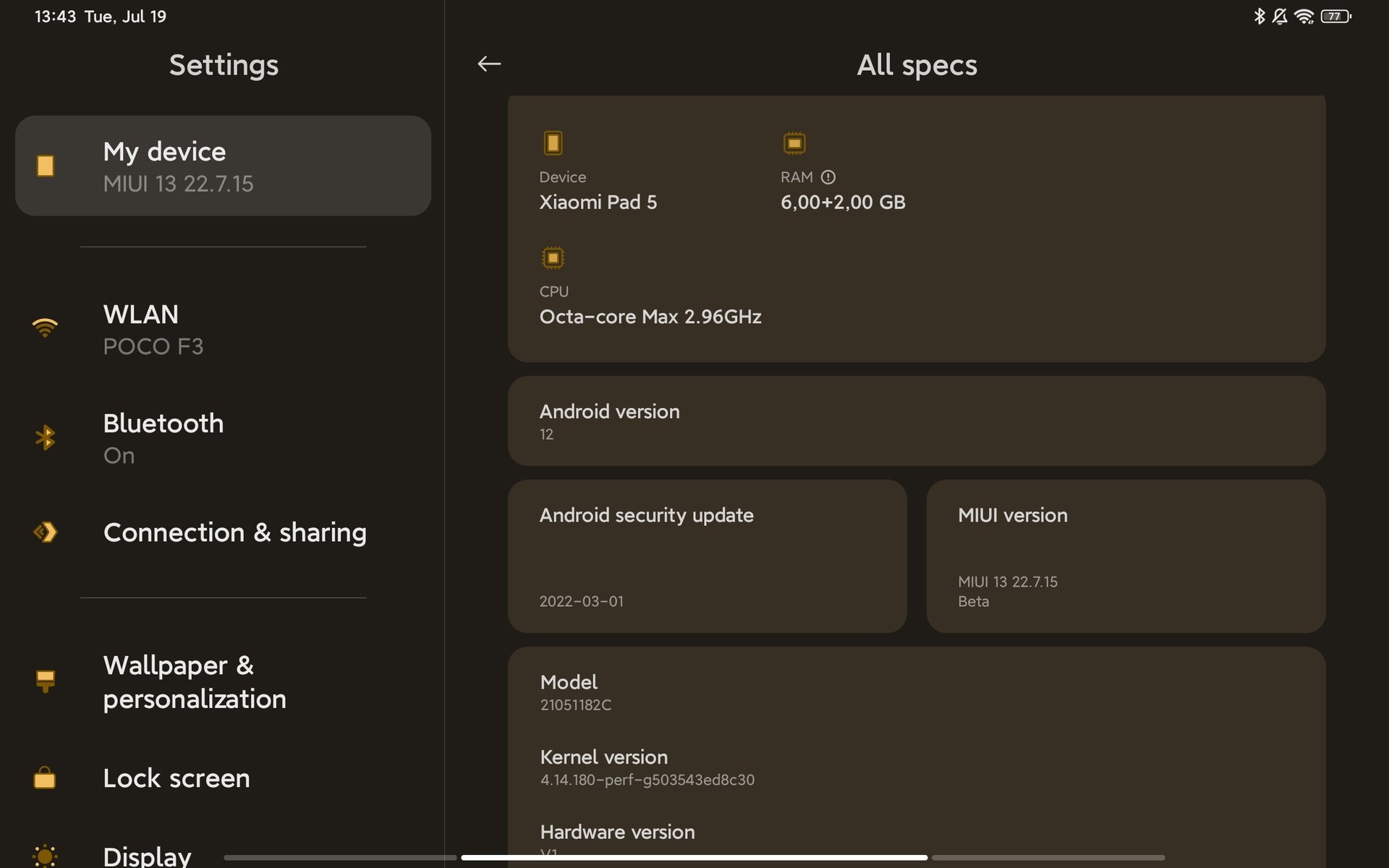Click the back arrow icon
Viewport: 1389px width, 868px height.
coord(489,64)
